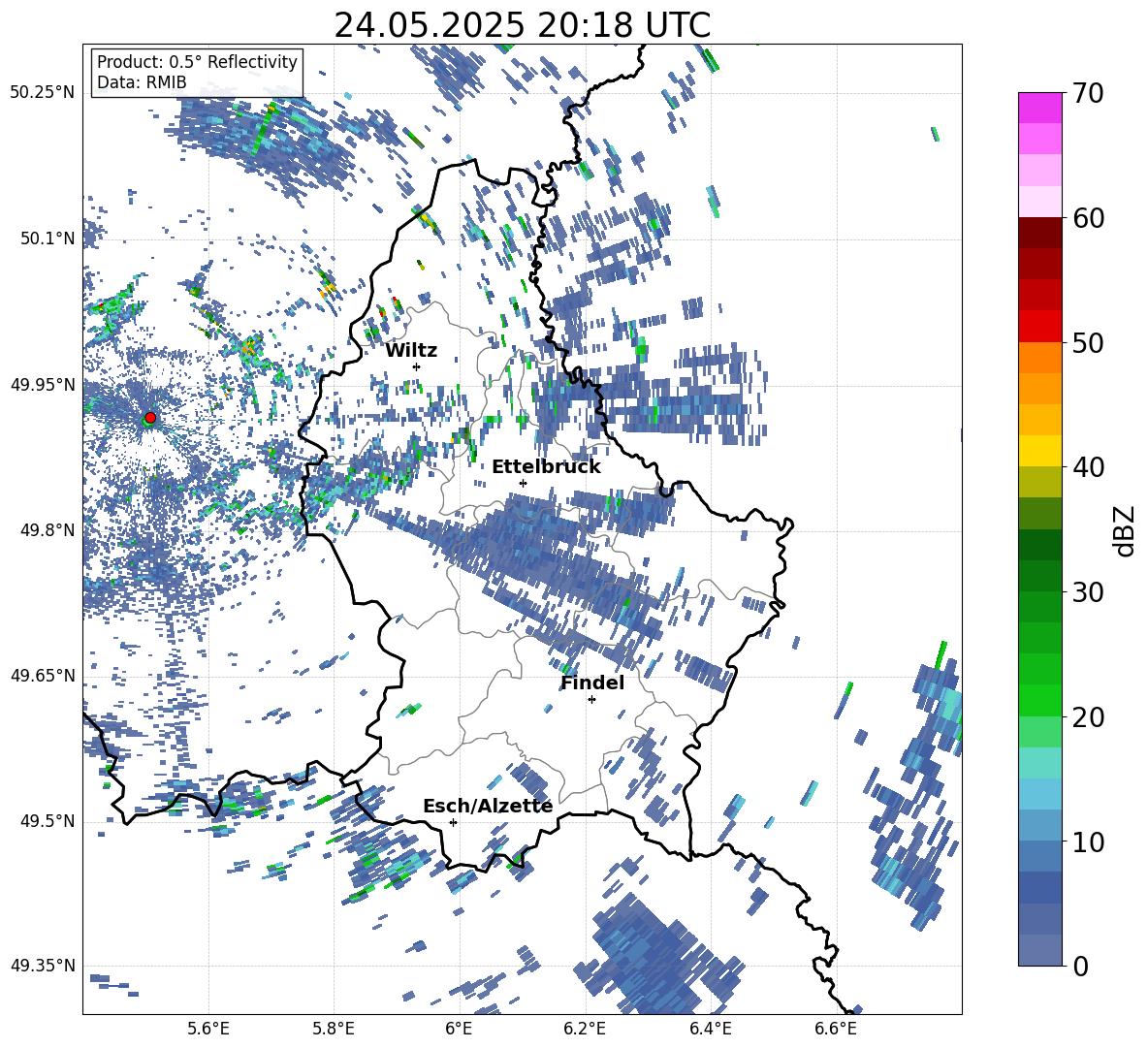
Task: Click the title '24.05.2025 20:18 UTC'
Action: click(x=523, y=25)
